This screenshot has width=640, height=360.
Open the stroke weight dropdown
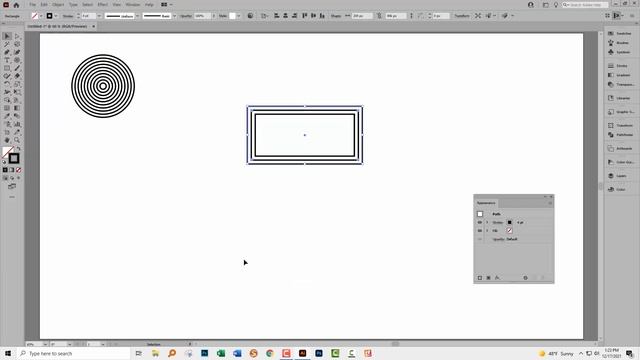99,16
